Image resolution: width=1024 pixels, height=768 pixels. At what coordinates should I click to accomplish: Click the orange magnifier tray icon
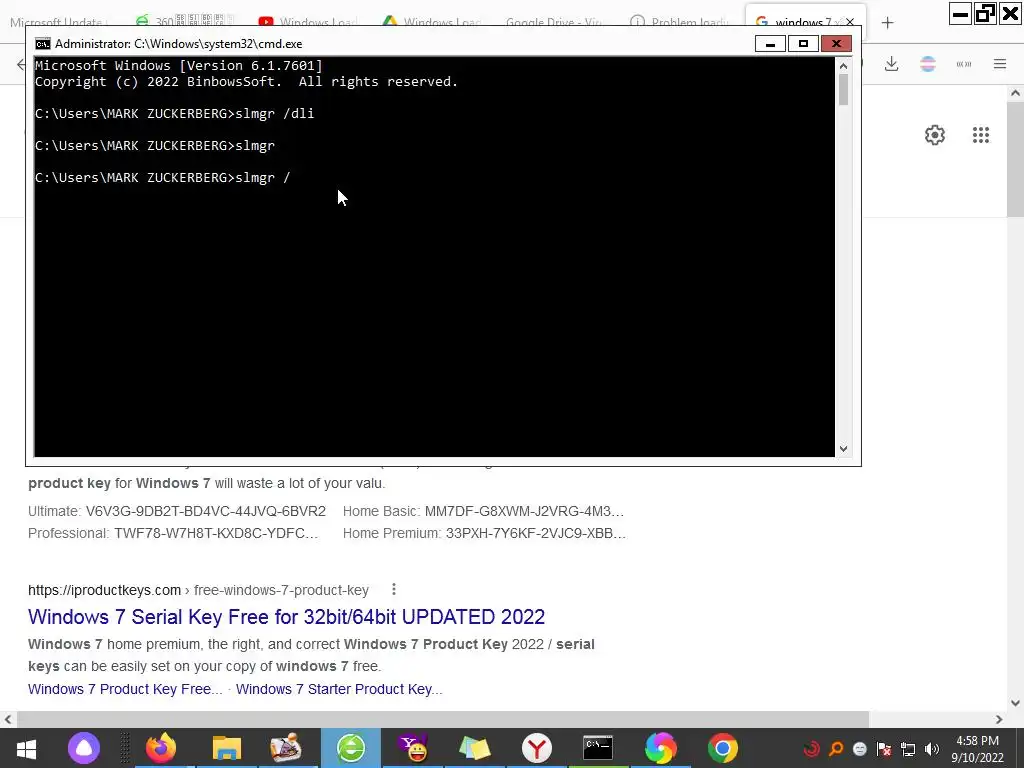(x=836, y=748)
